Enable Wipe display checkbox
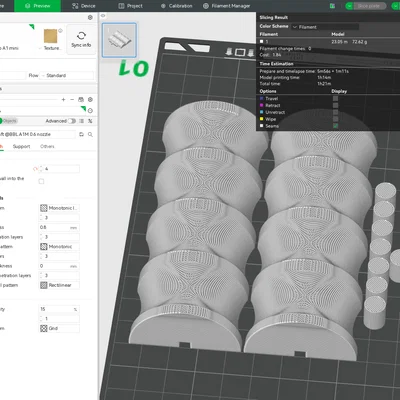This screenshot has height=400, width=400. point(335,119)
